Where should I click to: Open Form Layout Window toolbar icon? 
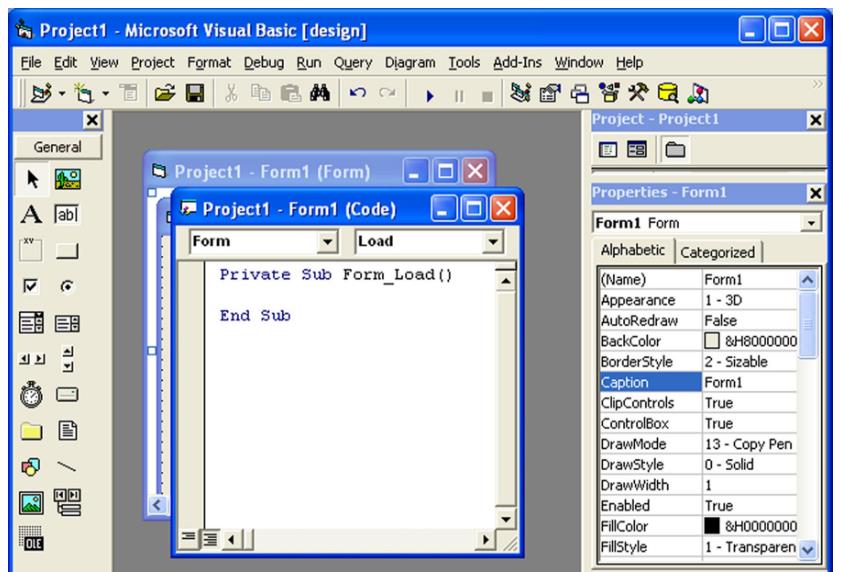[580, 93]
